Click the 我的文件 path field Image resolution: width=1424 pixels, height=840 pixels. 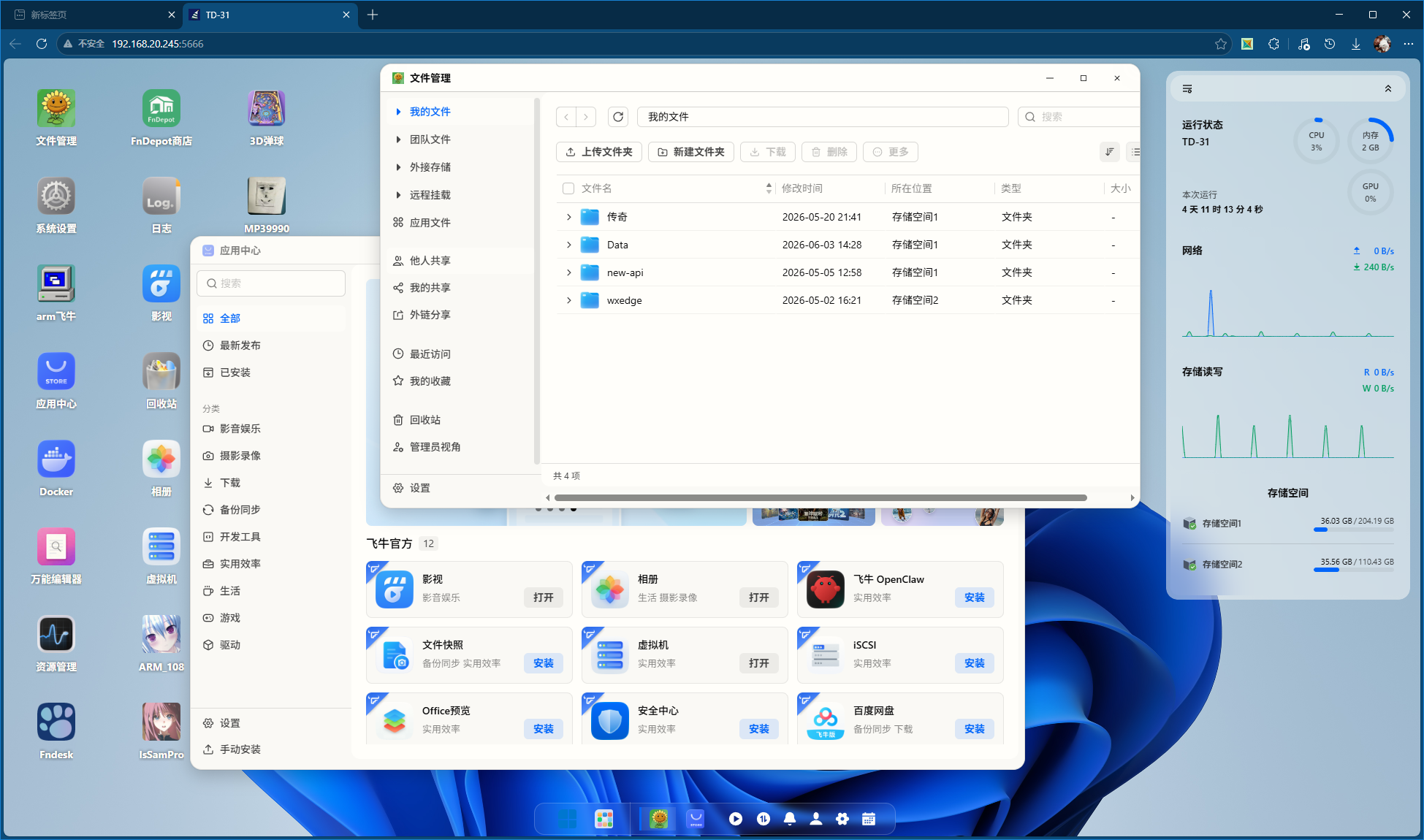[x=823, y=117]
